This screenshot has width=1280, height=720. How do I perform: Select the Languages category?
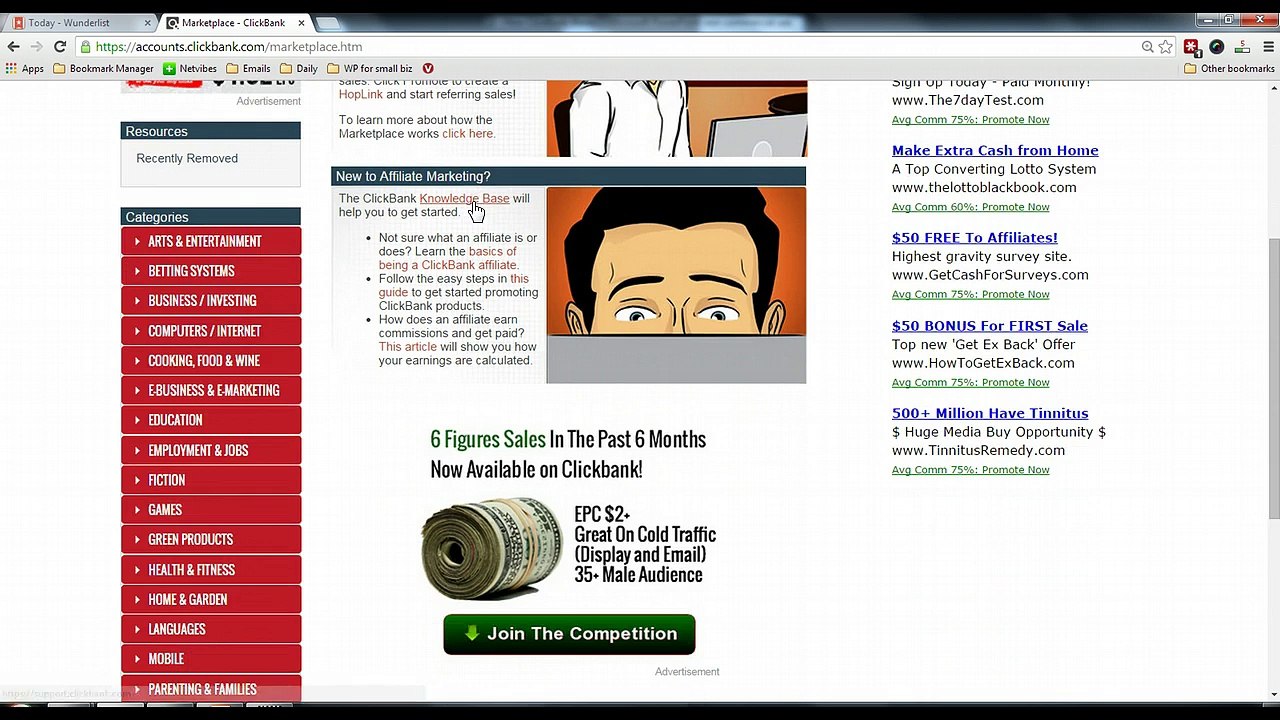click(211, 629)
